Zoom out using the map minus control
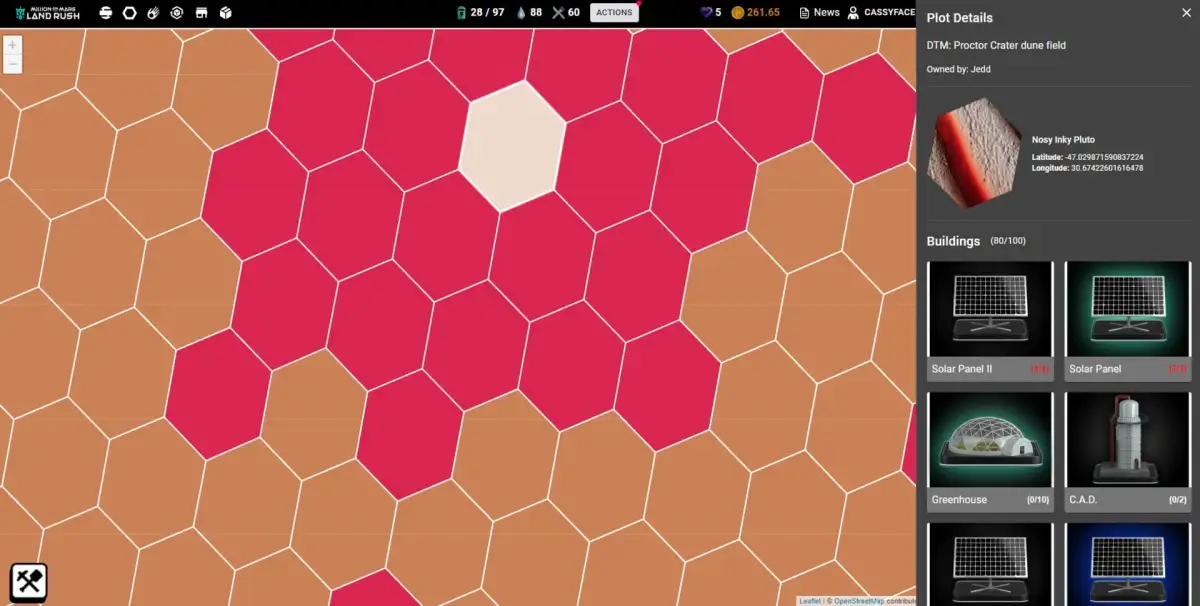1200x606 pixels. pos(13,63)
